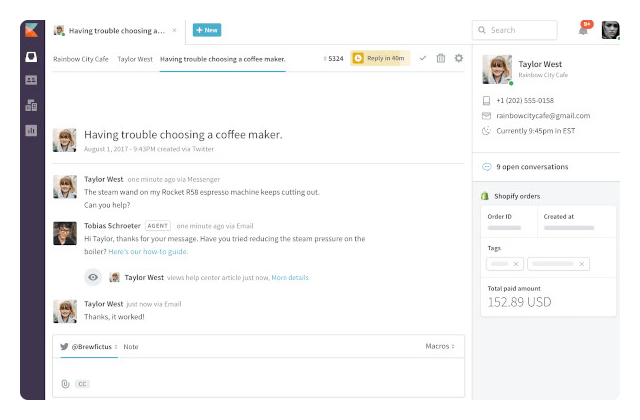
Task: Open the agent profile avatar at top right
Action: pos(610,30)
